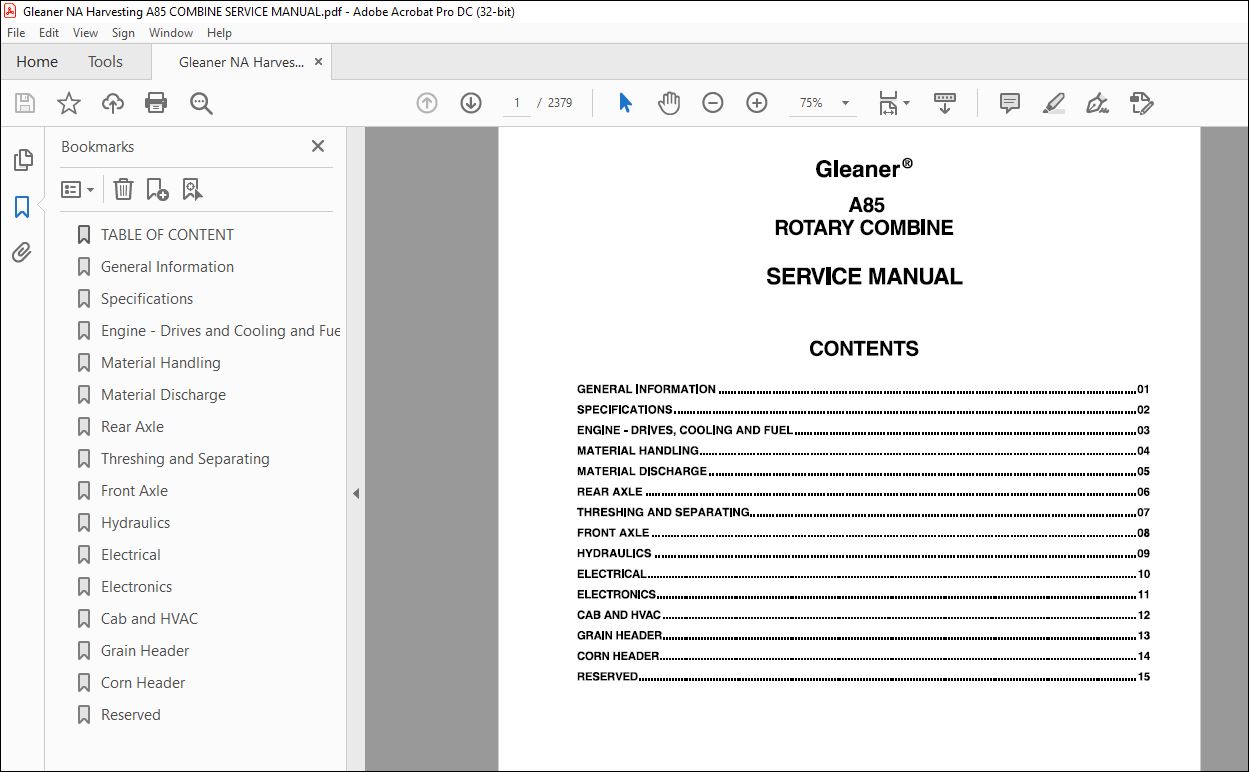Upload file to cloud icon

[x=113, y=103]
